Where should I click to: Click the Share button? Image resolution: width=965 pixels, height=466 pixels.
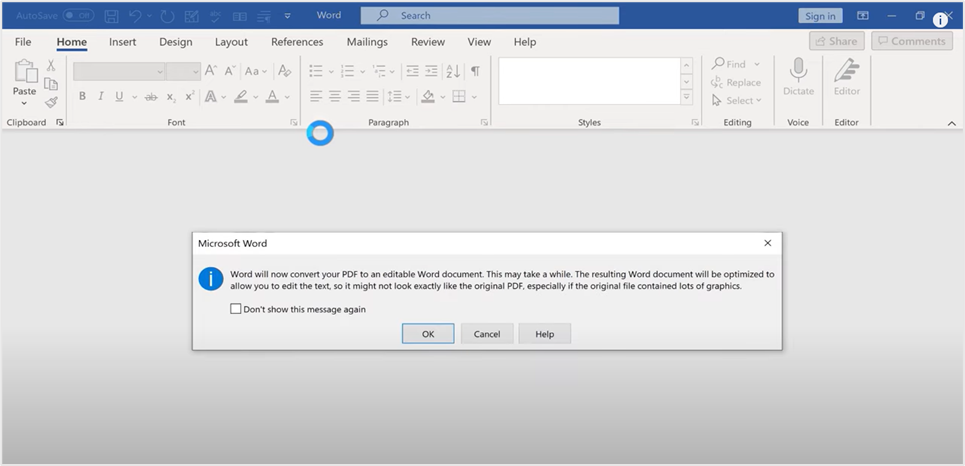[x=836, y=41]
